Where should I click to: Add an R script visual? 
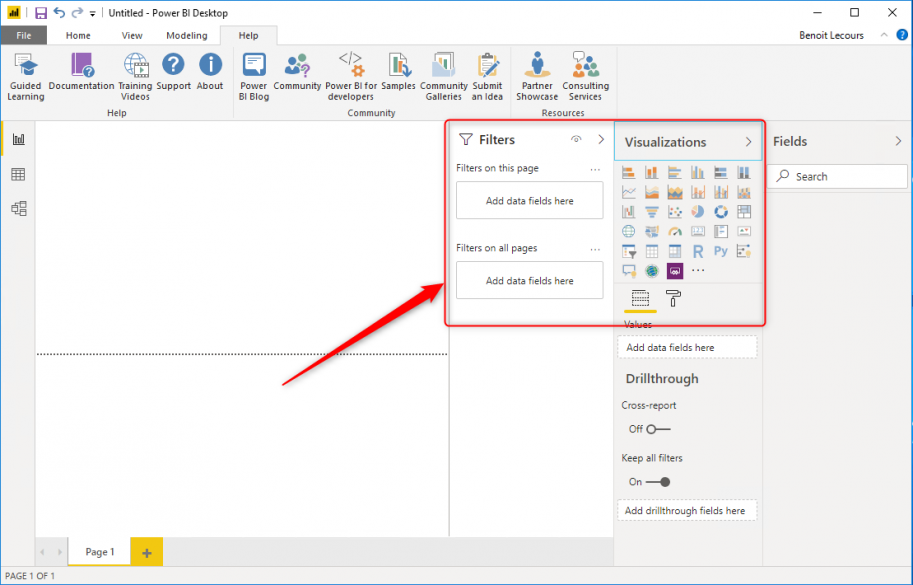(x=698, y=250)
